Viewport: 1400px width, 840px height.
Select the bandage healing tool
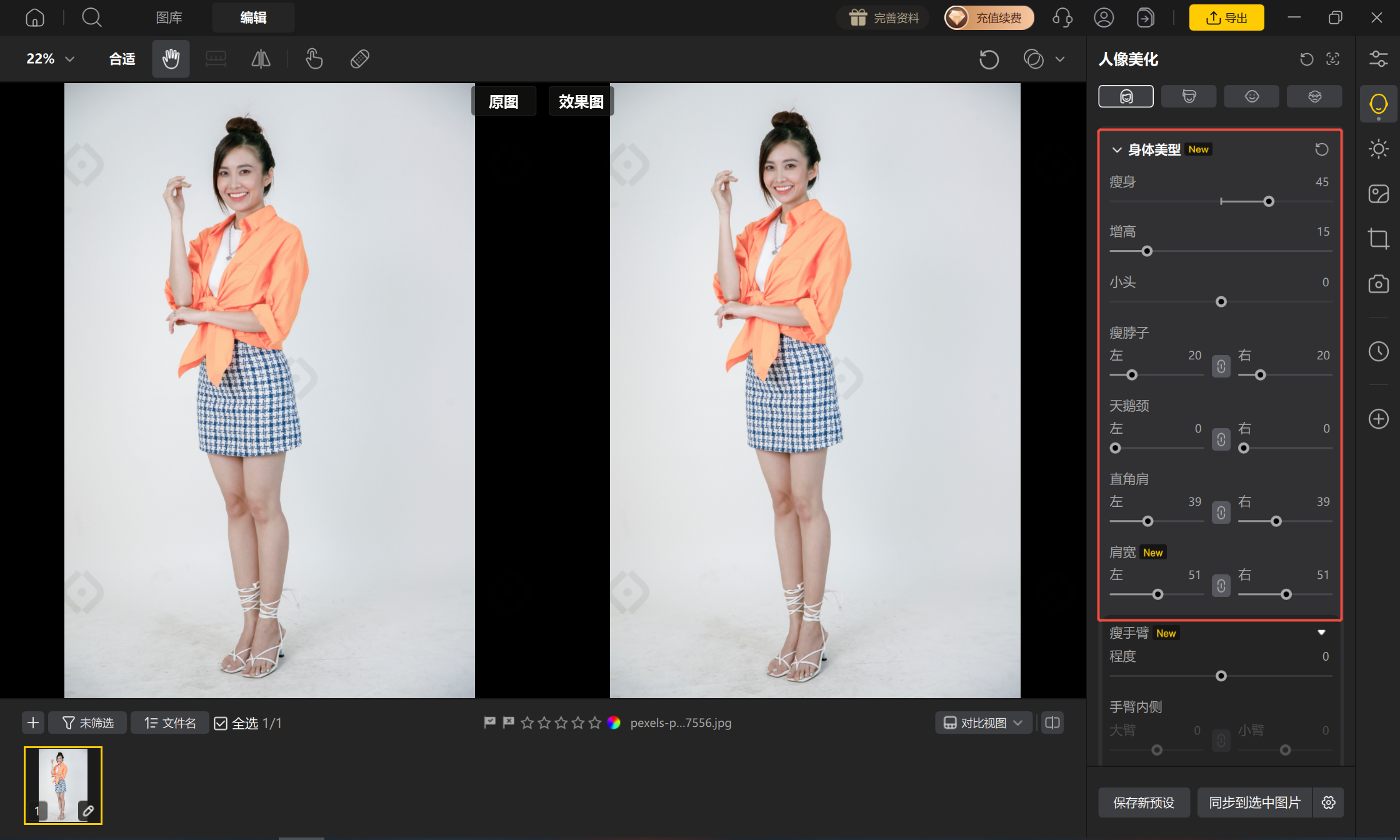(360, 59)
